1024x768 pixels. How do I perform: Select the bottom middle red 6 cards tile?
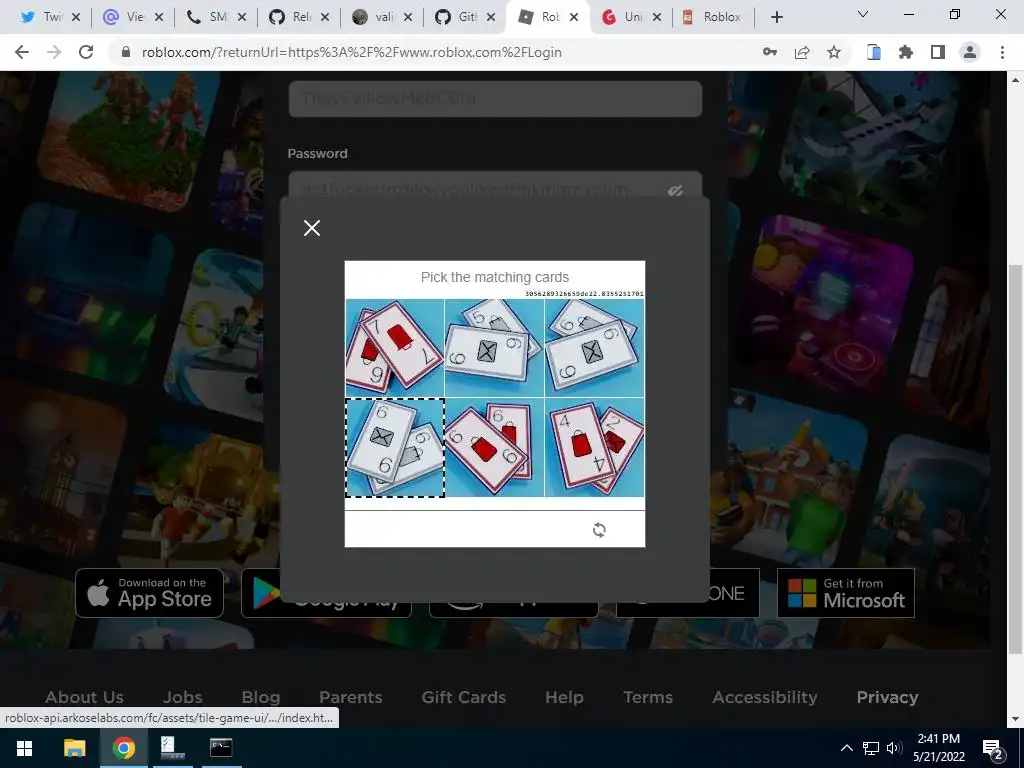click(494, 447)
